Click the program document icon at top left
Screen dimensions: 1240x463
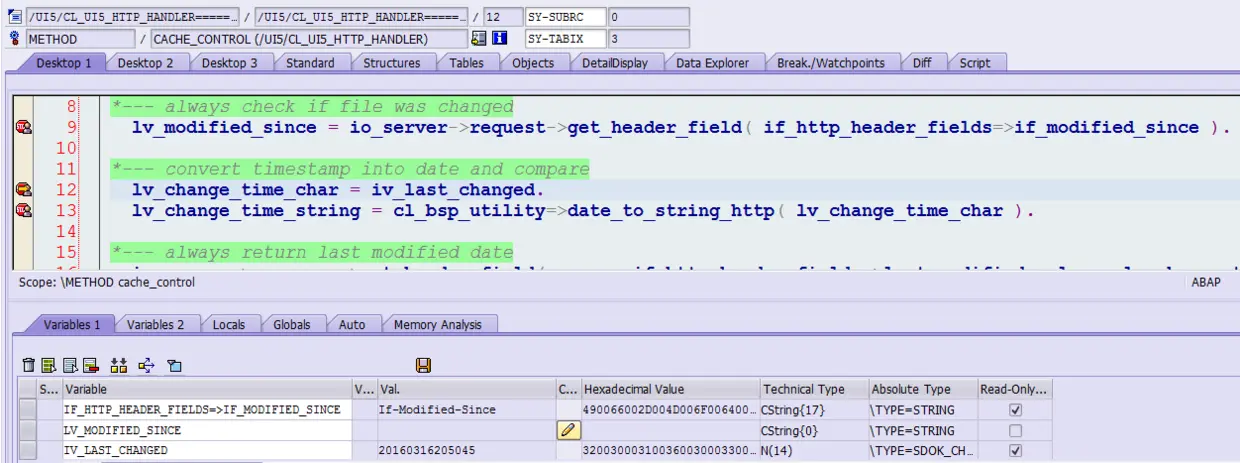[14, 17]
